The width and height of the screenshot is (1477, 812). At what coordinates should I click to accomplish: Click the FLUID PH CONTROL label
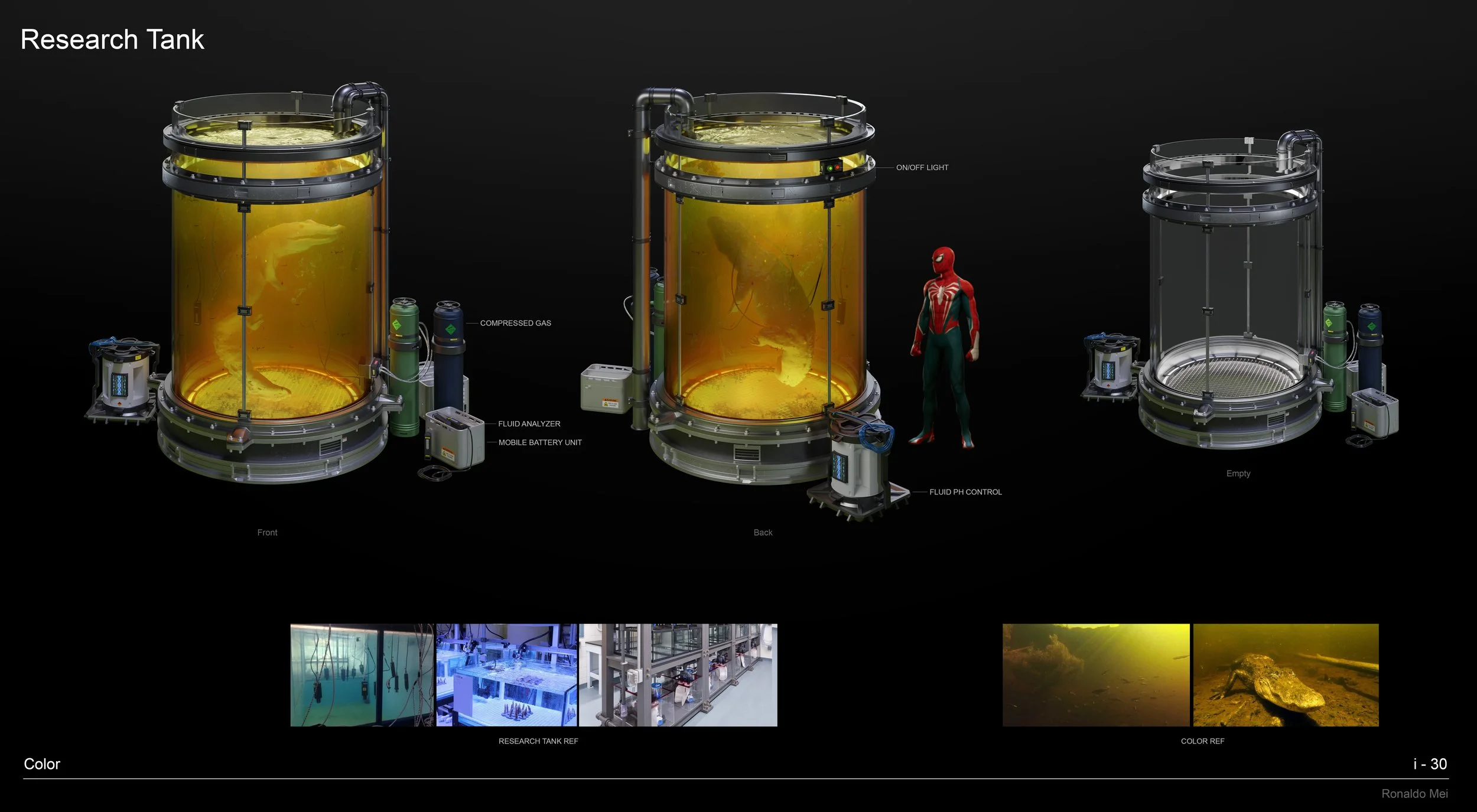tap(965, 492)
